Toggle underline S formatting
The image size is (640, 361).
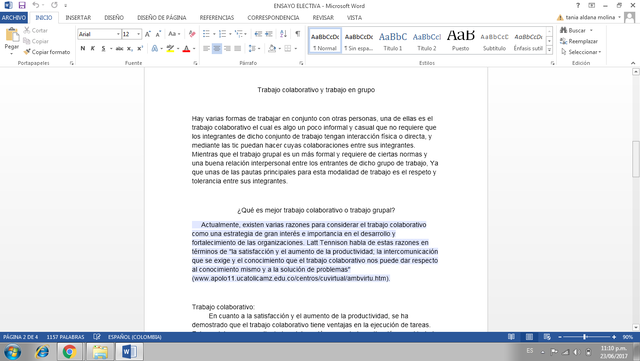(103, 49)
